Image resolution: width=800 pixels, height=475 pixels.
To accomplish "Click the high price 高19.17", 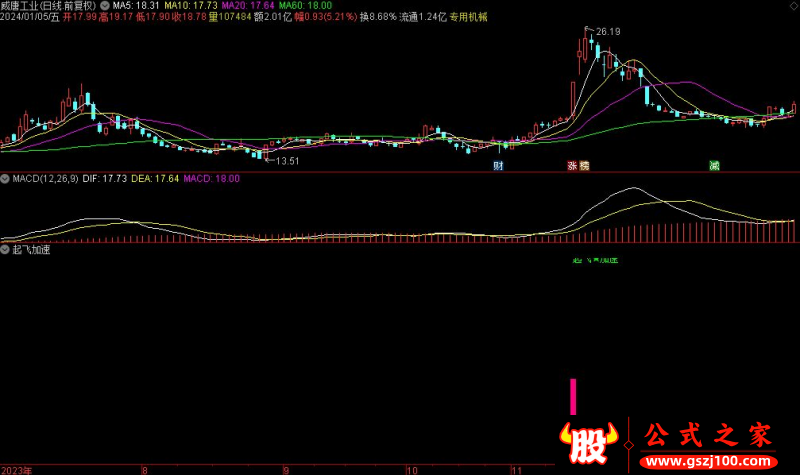I will click(116, 17).
